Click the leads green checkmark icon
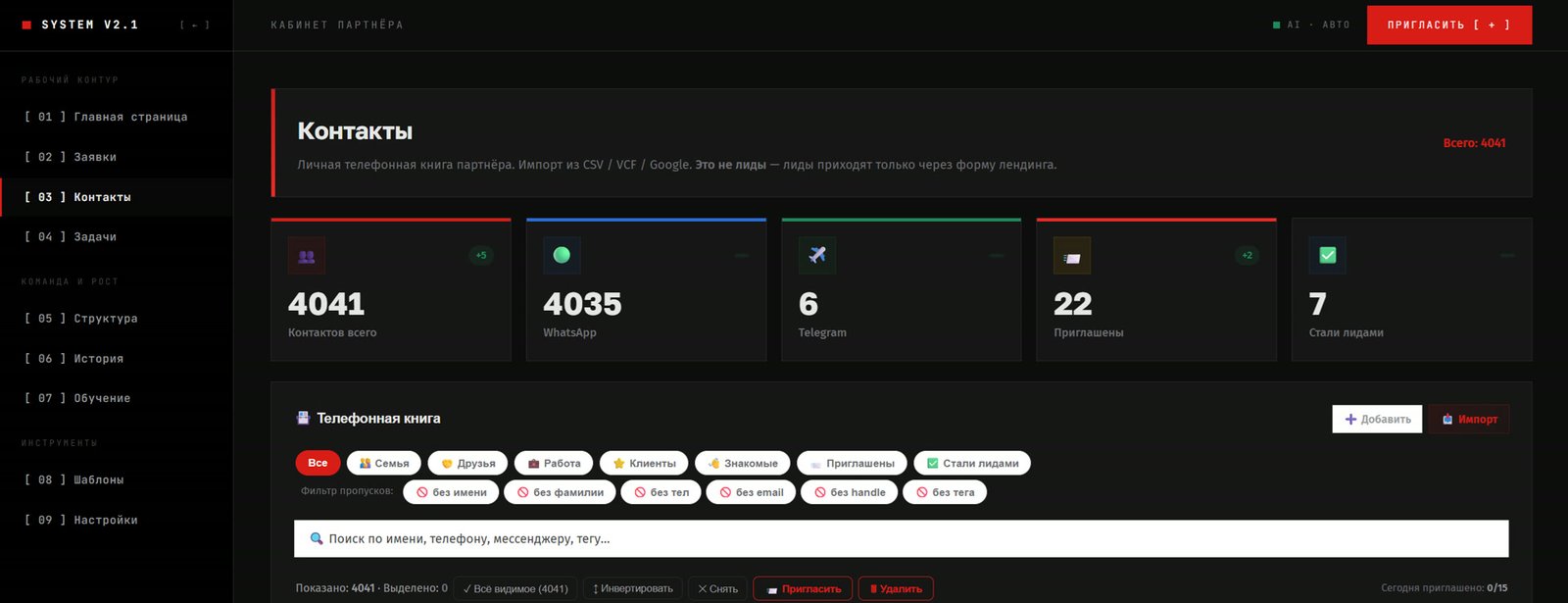The width and height of the screenshot is (1568, 603). (x=1328, y=255)
